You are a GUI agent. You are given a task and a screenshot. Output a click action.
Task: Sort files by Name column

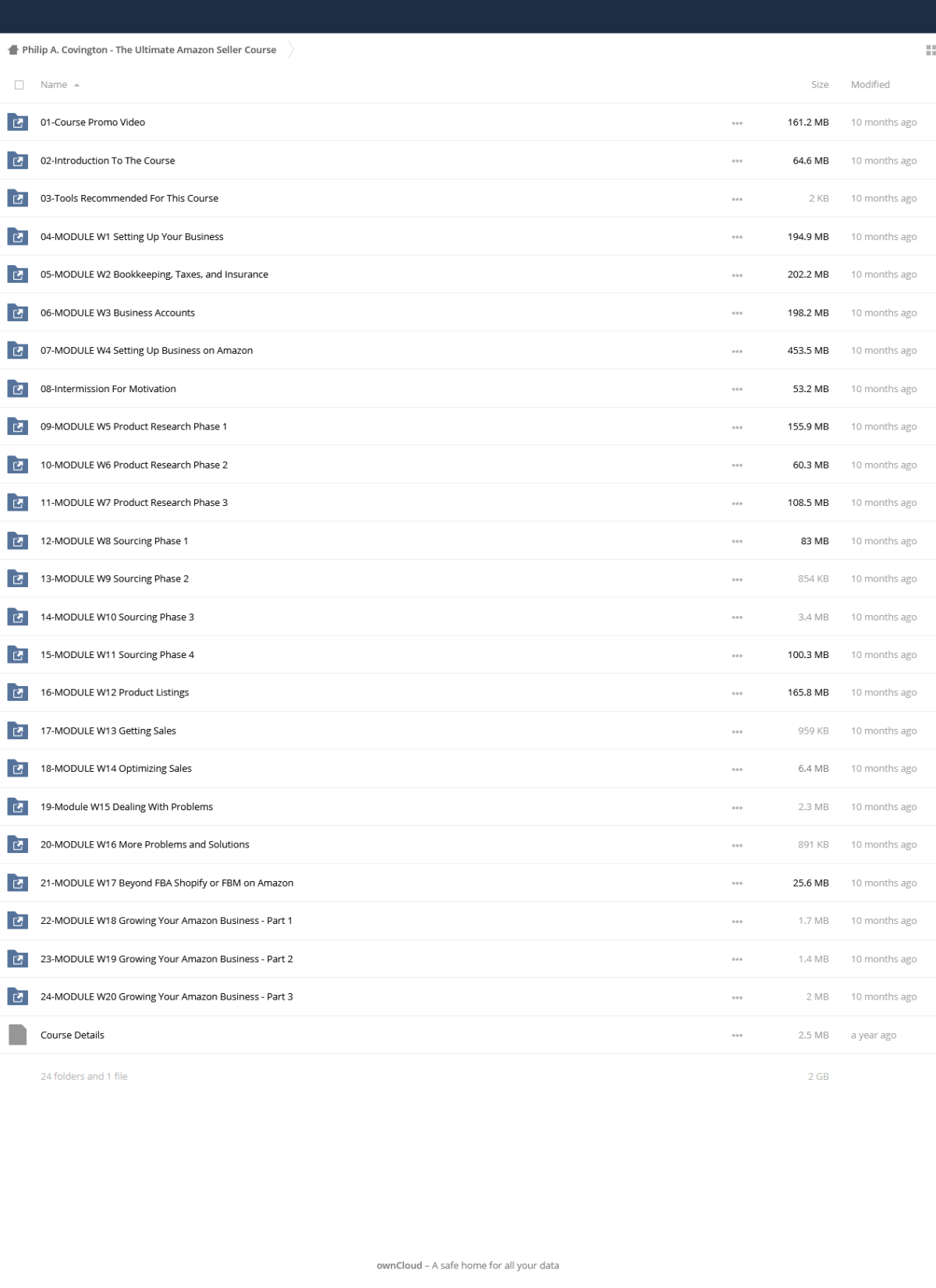tap(54, 84)
